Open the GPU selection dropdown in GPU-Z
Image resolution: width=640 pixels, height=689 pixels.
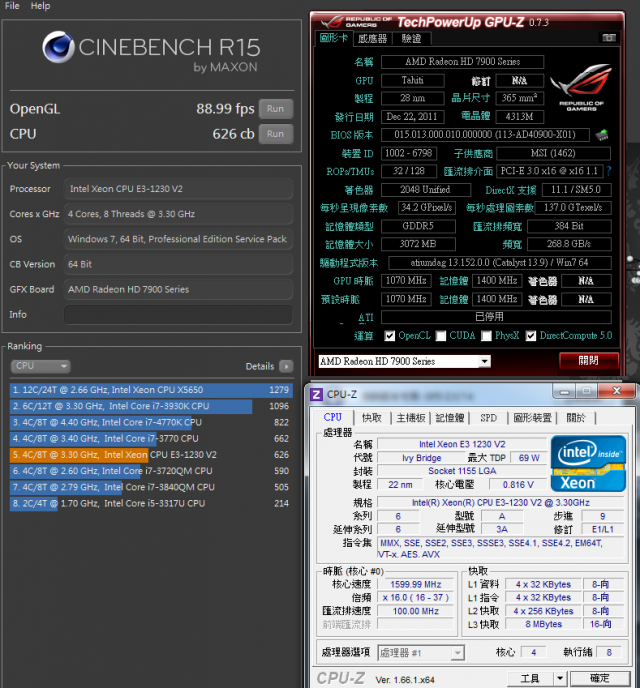pos(484,361)
